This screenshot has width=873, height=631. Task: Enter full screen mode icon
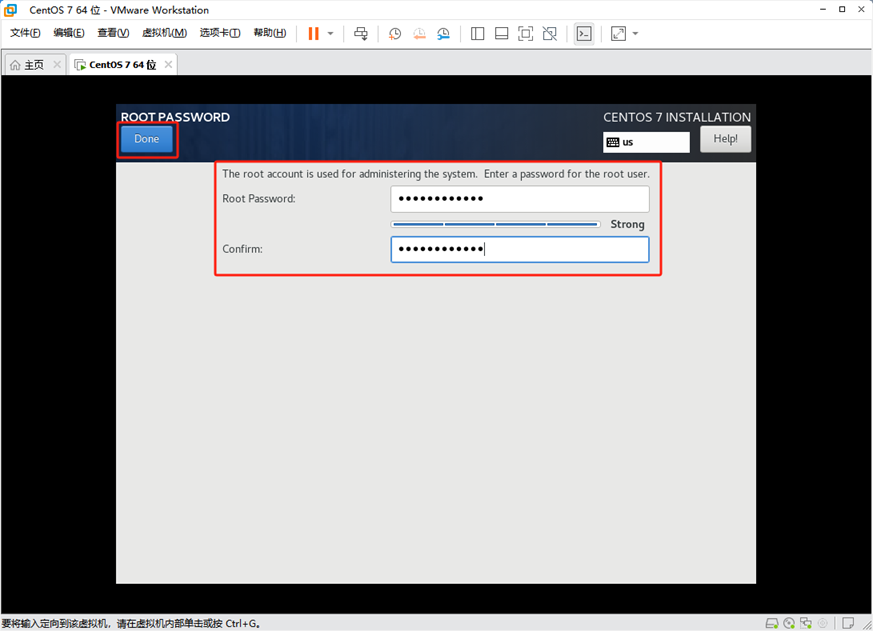click(x=525, y=33)
